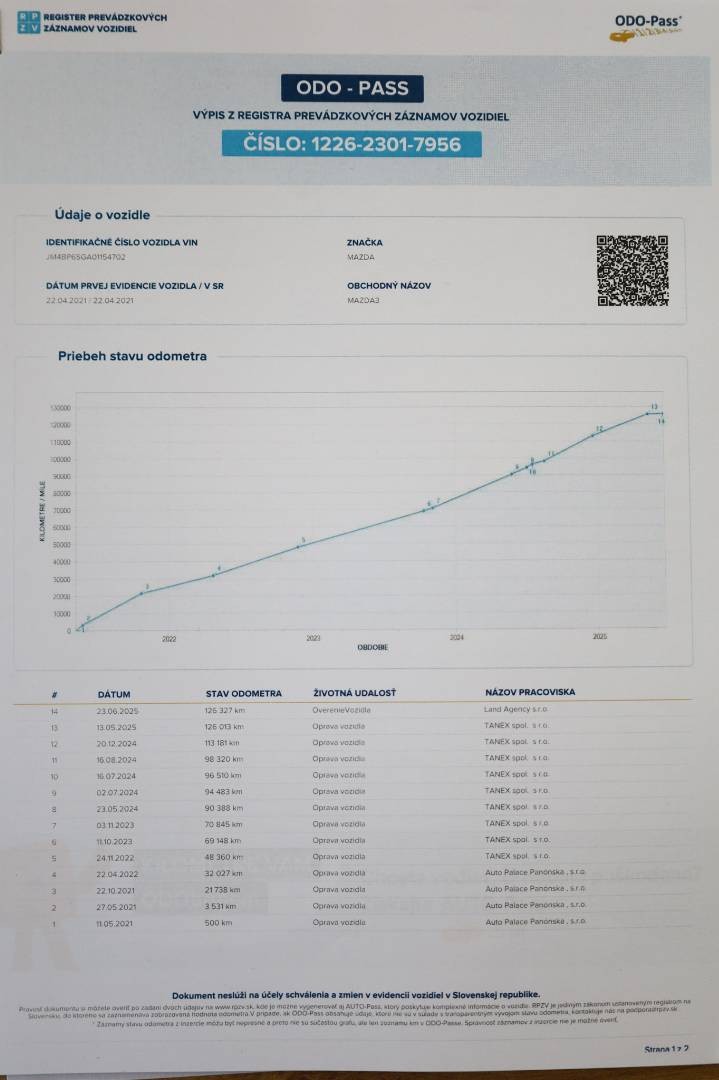Click the 'Údaje o vozidle' section heading
This screenshot has height=1080, width=719.
click(102, 215)
